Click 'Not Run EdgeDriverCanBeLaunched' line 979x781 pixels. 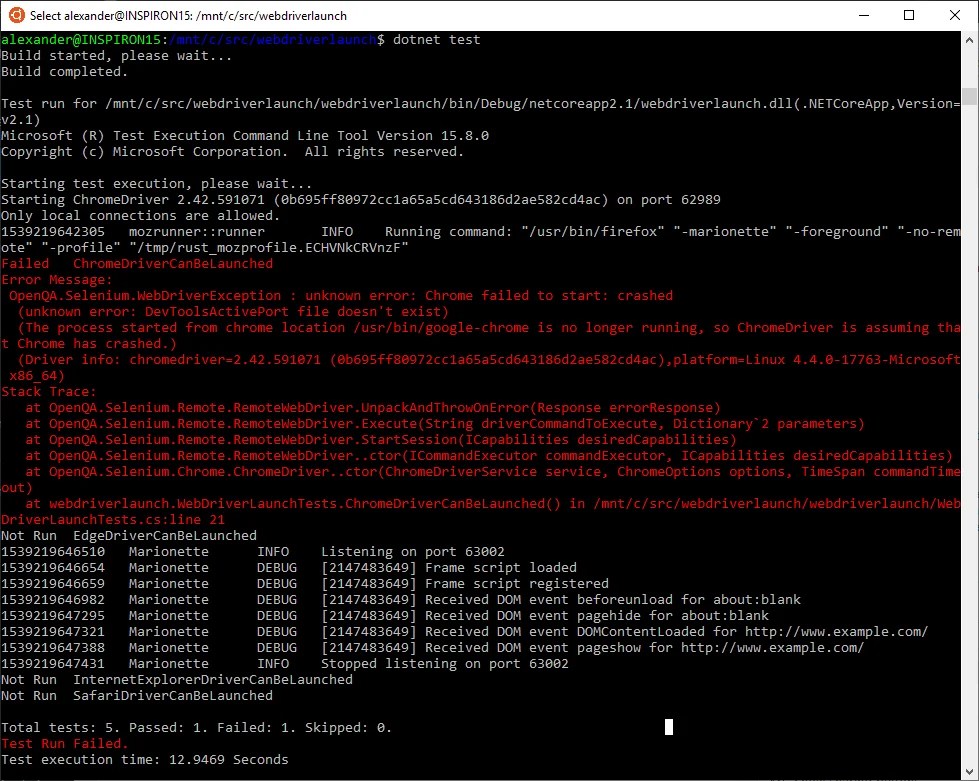click(x=129, y=536)
